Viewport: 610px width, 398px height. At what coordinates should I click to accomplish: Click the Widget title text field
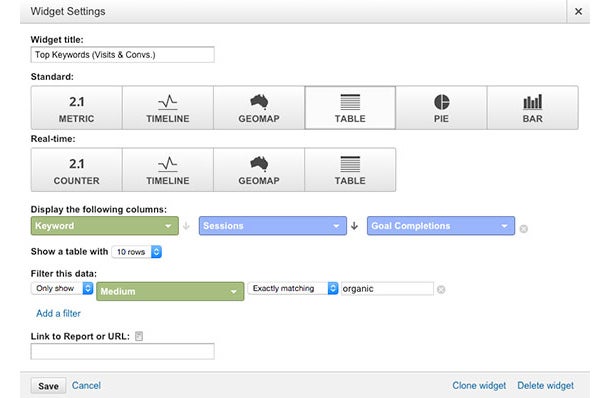[x=123, y=54]
